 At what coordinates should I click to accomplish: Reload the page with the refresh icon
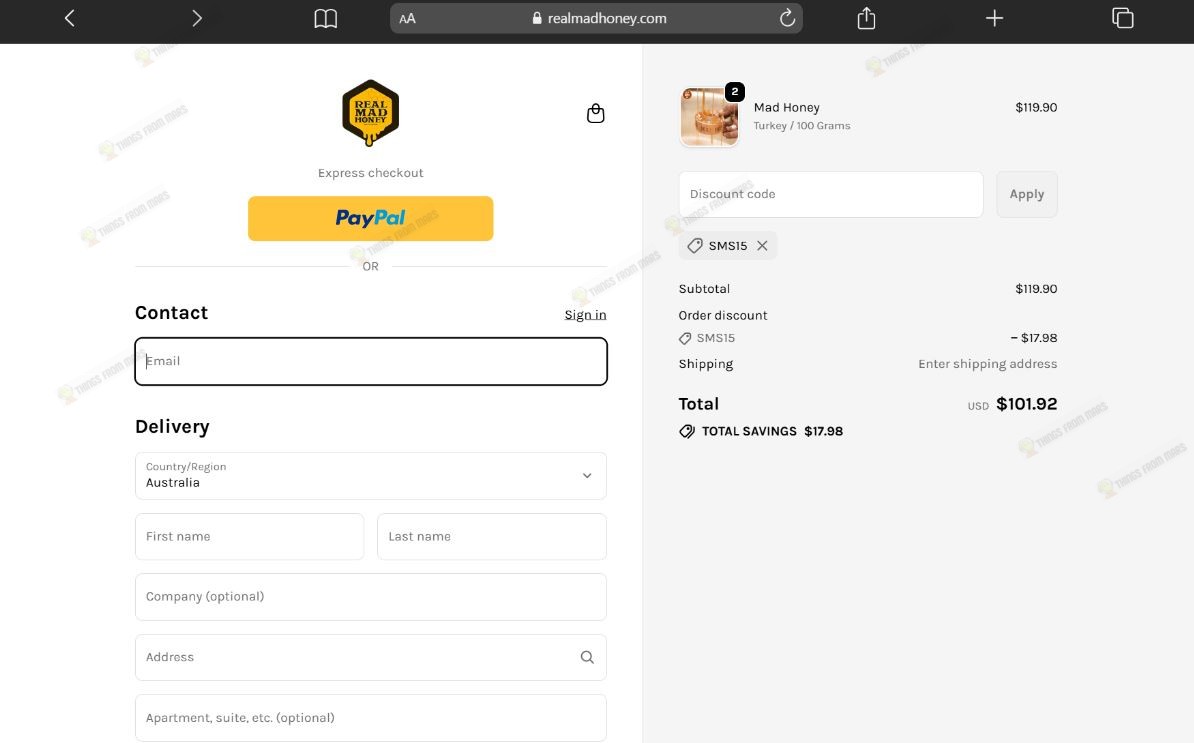[x=787, y=18]
